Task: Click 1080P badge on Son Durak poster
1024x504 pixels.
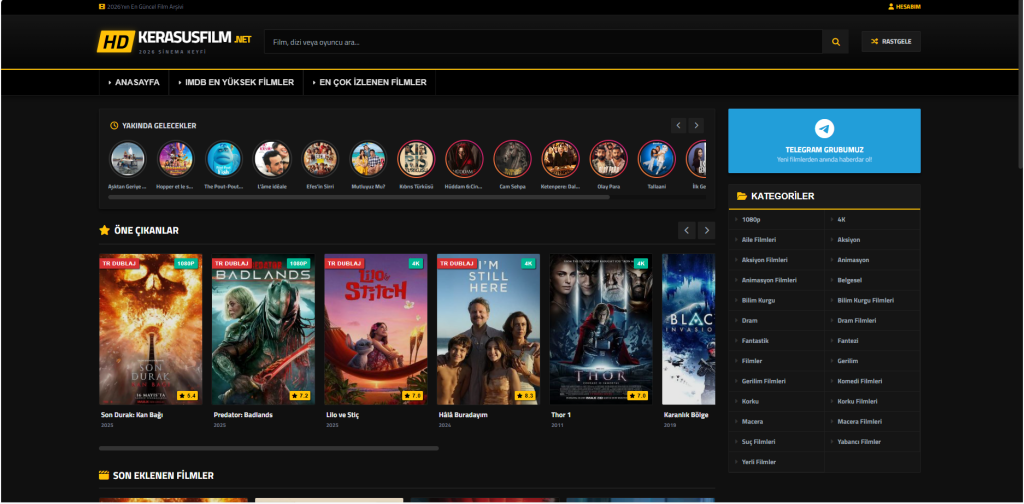Action: [x=186, y=263]
